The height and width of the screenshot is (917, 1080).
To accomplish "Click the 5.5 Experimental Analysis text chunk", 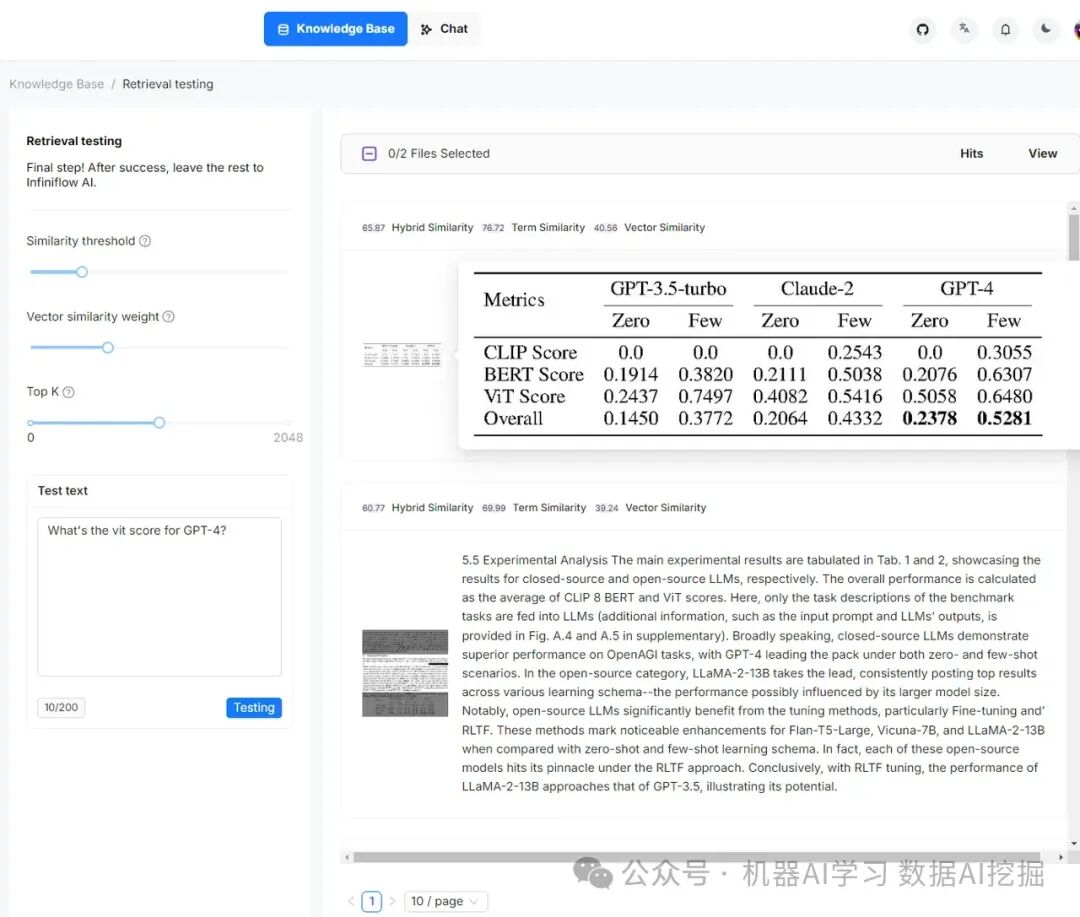I will 753,673.
